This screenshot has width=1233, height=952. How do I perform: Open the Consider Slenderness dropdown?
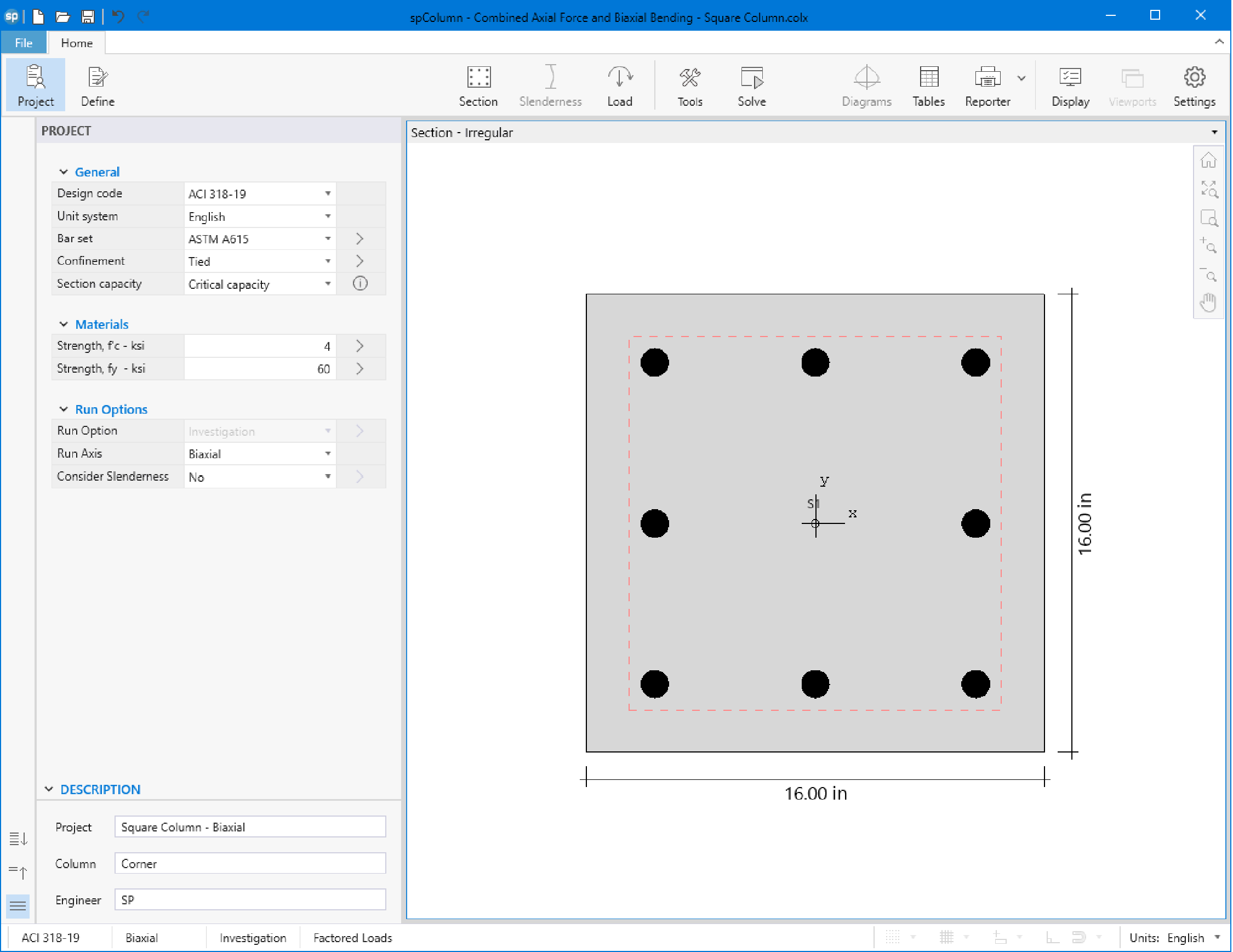[328, 477]
